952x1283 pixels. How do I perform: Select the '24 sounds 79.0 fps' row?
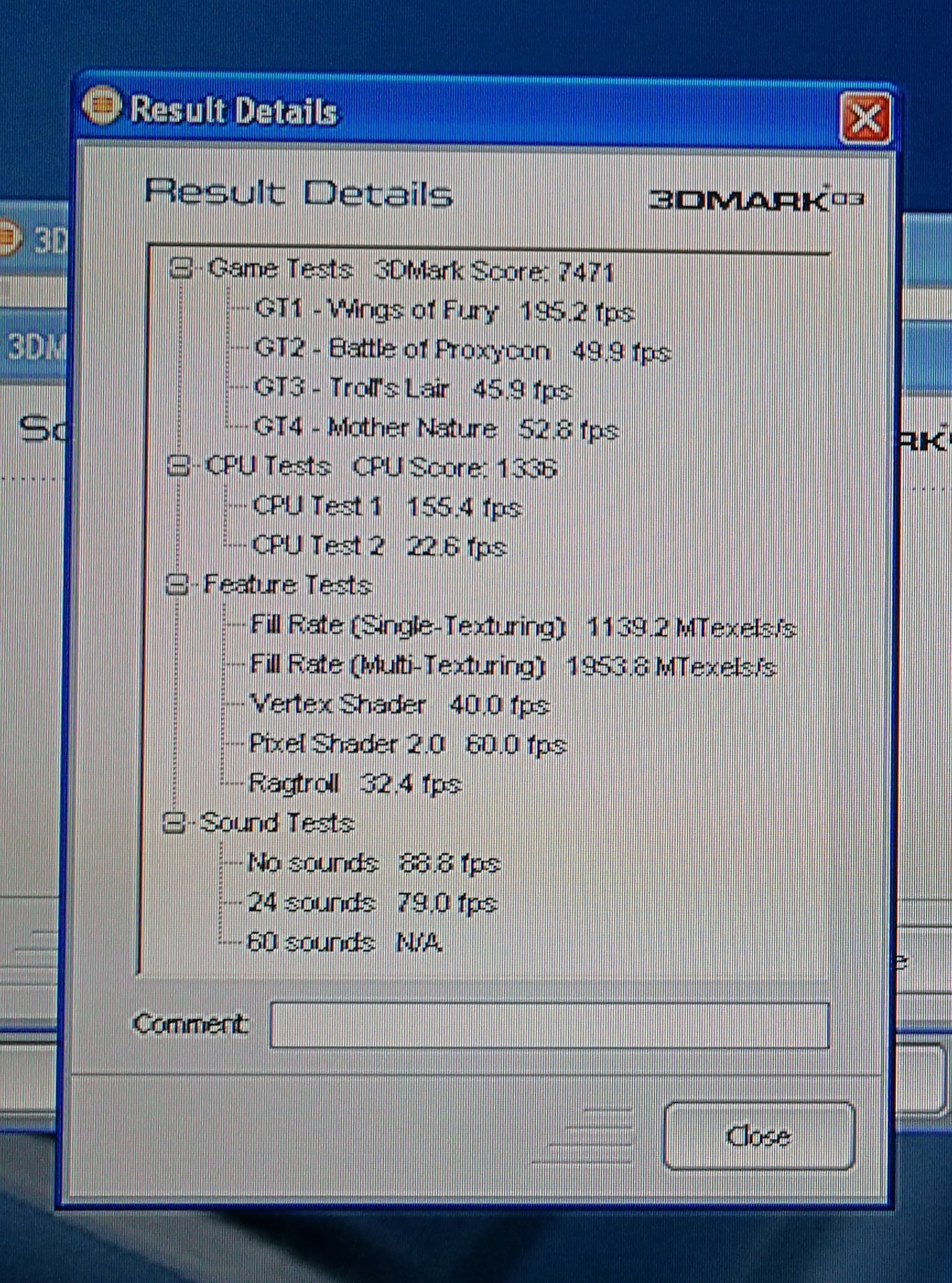click(371, 903)
